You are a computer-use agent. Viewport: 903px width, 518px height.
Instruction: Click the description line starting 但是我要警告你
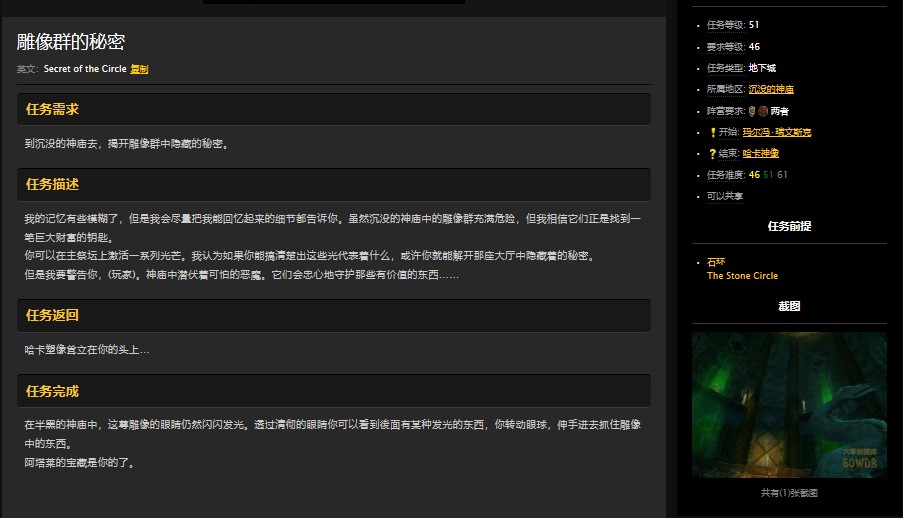click(x=241, y=275)
